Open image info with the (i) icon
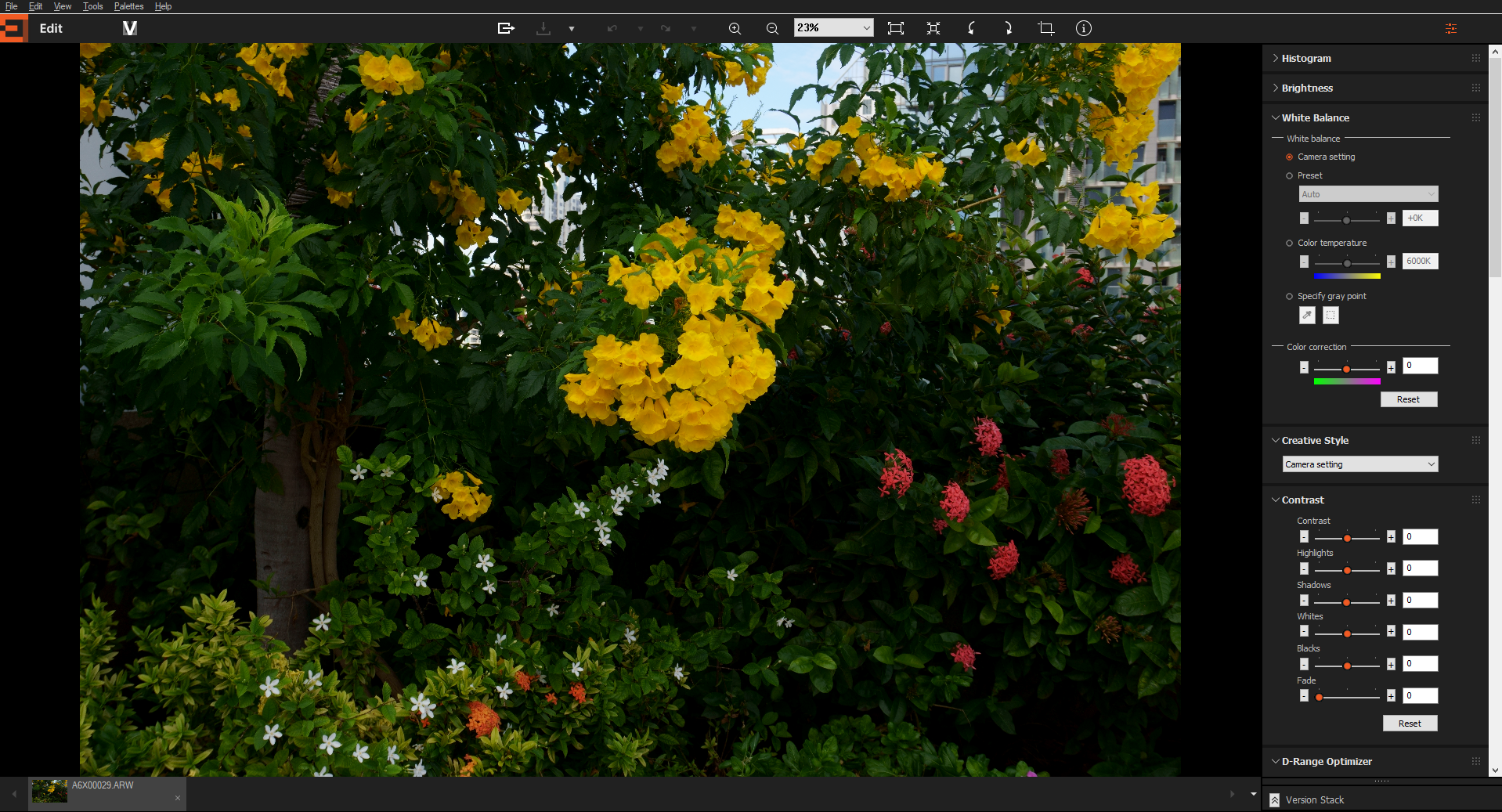Screen dimensions: 1502x812 click(1083, 28)
